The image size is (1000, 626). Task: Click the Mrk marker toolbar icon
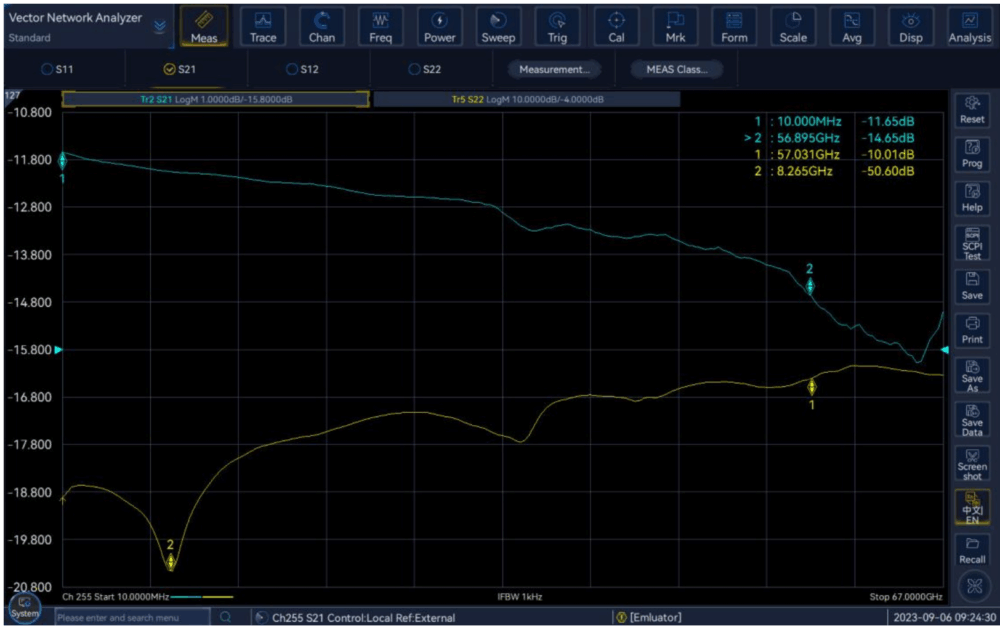click(x=675, y=27)
